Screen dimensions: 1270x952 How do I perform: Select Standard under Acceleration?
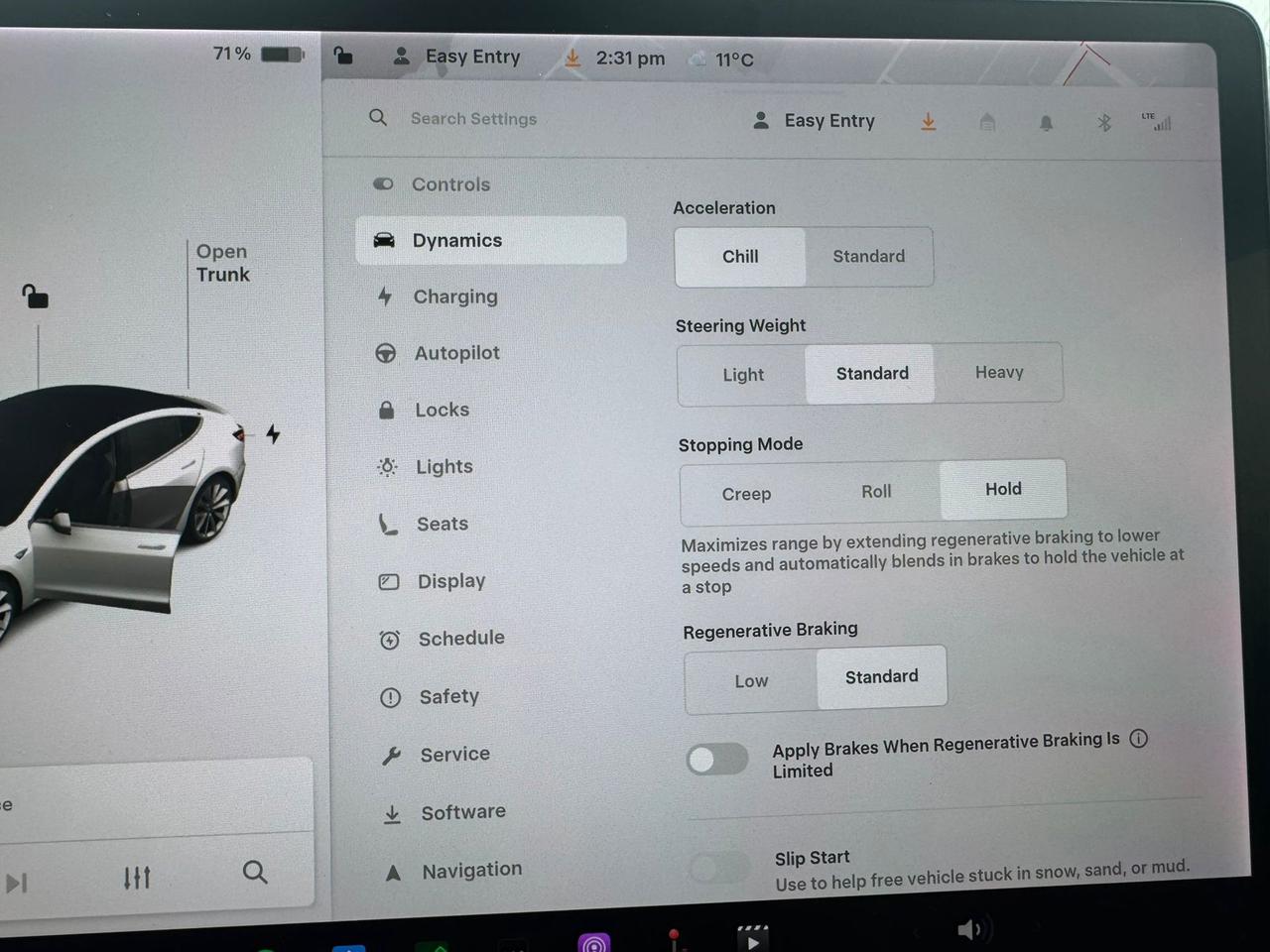869,257
